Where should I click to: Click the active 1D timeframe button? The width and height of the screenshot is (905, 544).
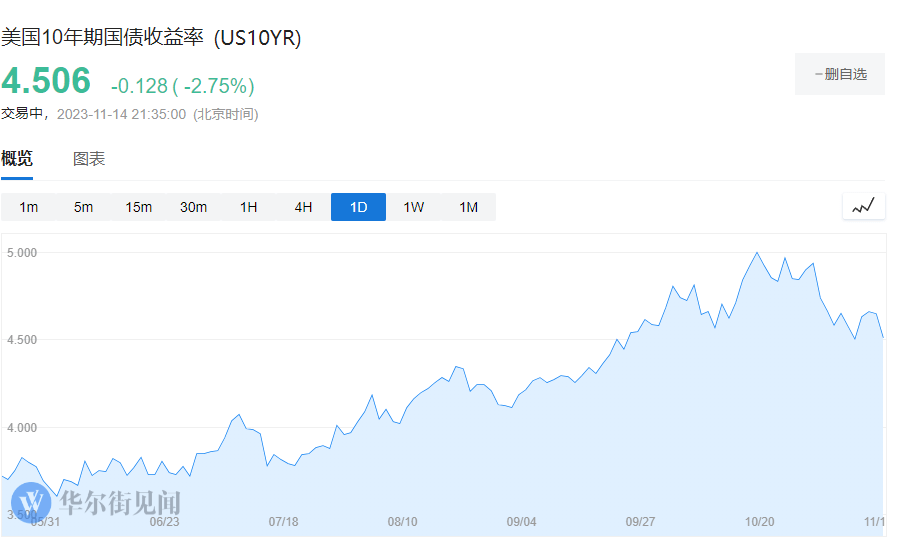358,207
